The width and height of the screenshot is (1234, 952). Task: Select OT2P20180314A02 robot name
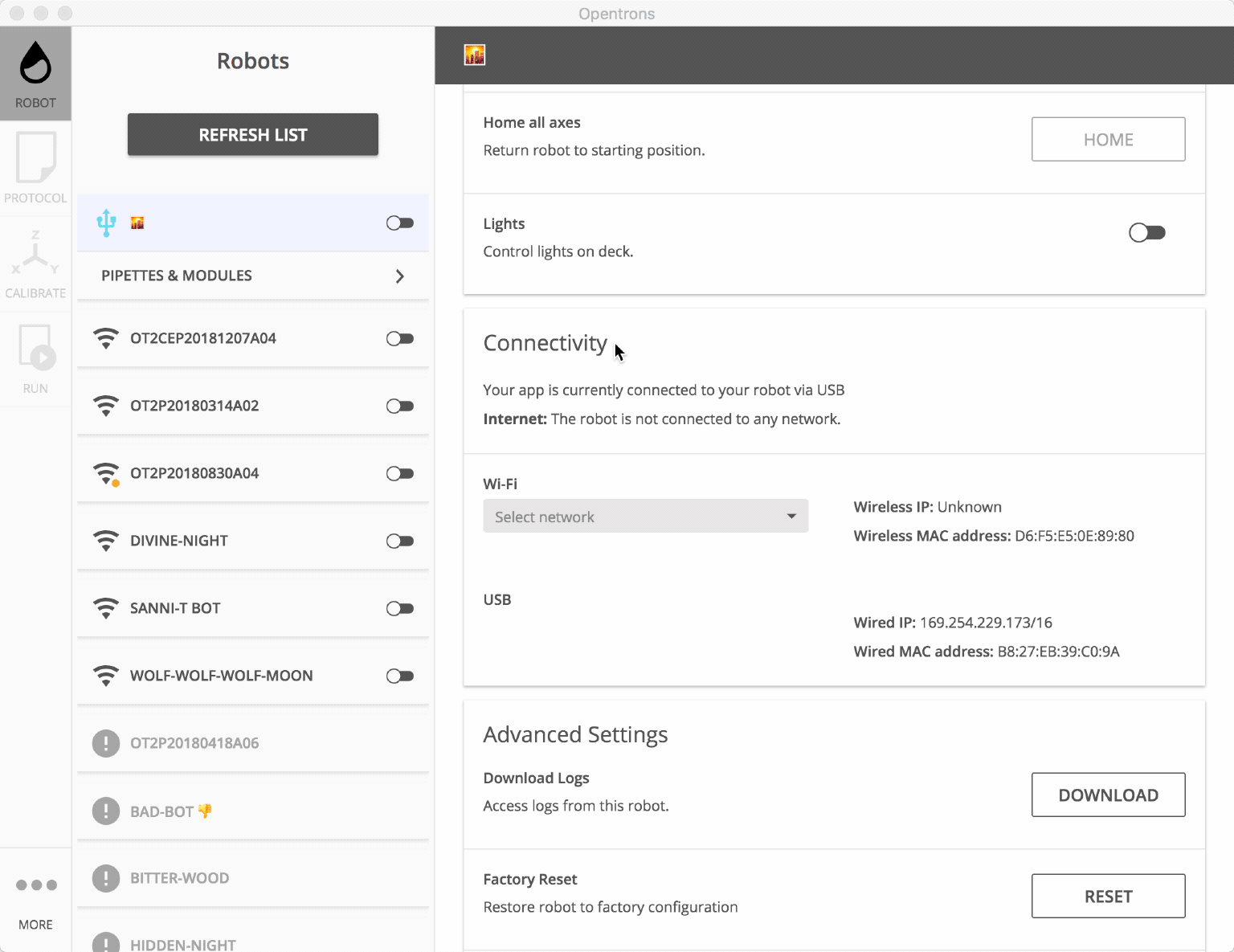(194, 406)
